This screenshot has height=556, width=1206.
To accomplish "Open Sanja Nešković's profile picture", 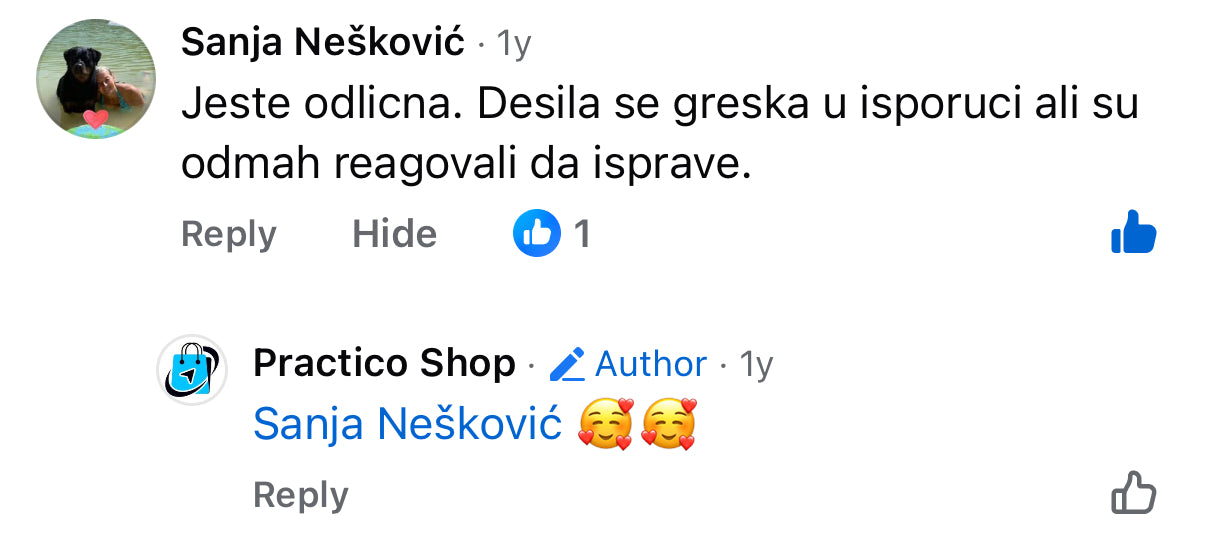I will click(x=96, y=78).
